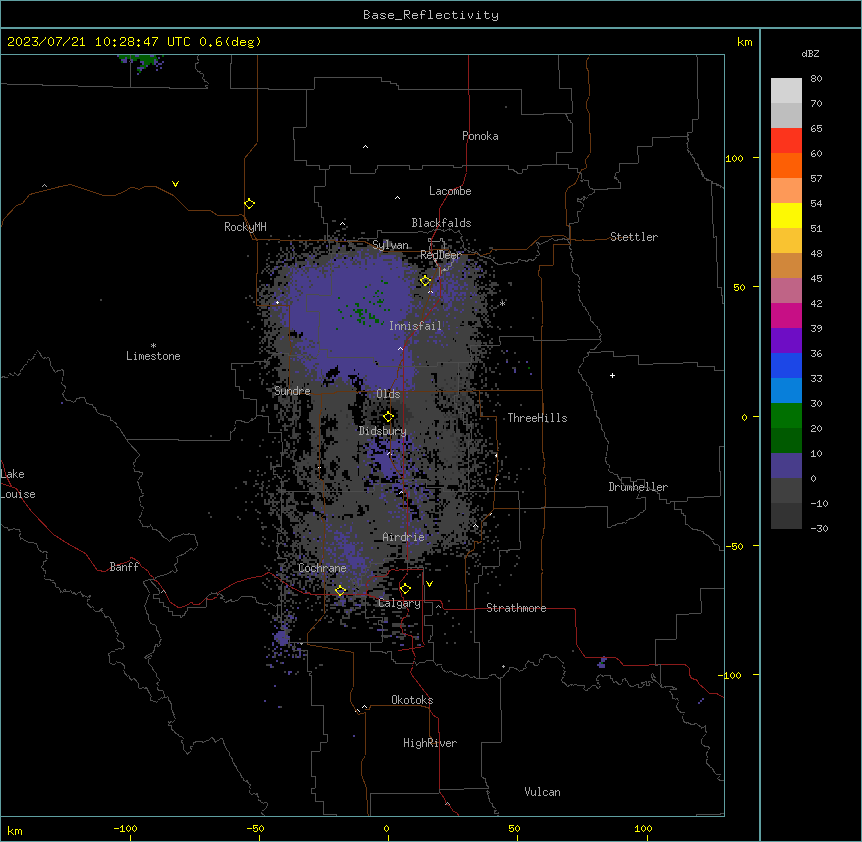The height and width of the screenshot is (842, 862).
Task: Select the orange 57-60 dBZ swatch
Action: click(786, 165)
